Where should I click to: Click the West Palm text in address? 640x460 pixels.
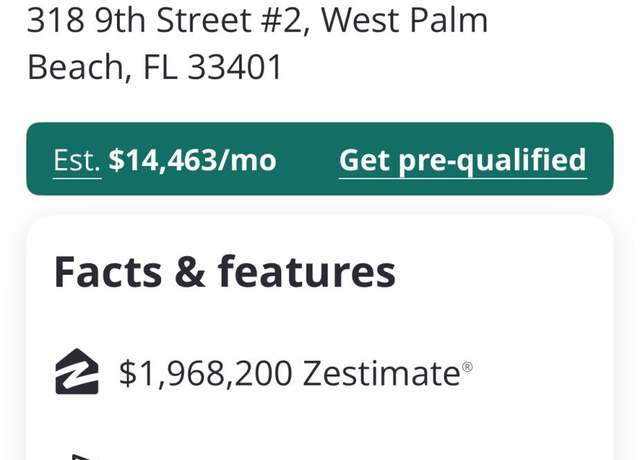tap(404, 20)
